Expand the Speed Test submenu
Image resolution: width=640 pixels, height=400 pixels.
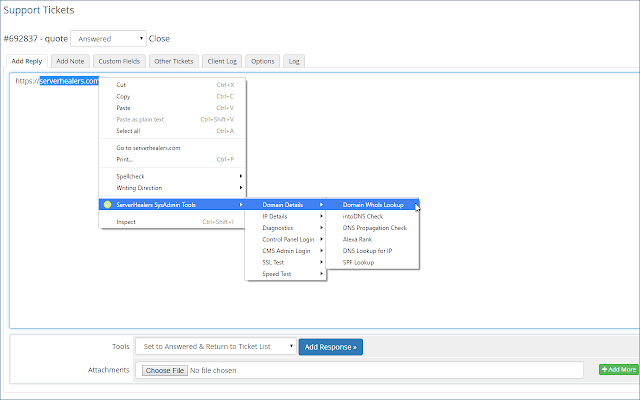285,273
